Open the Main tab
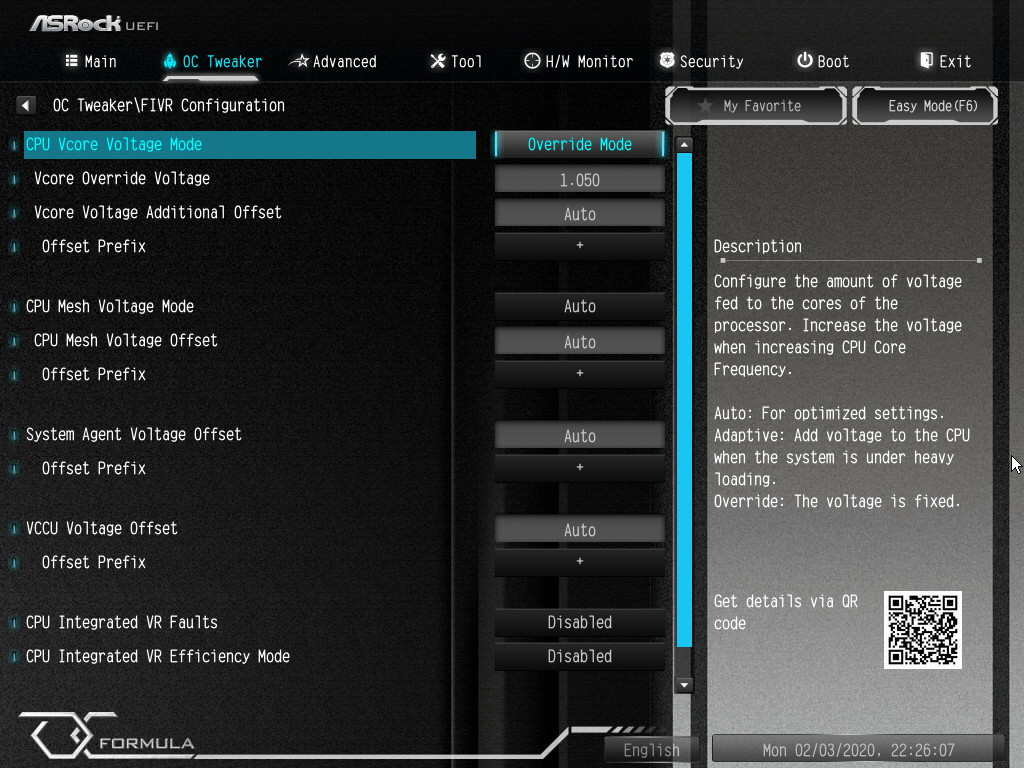 coord(91,61)
